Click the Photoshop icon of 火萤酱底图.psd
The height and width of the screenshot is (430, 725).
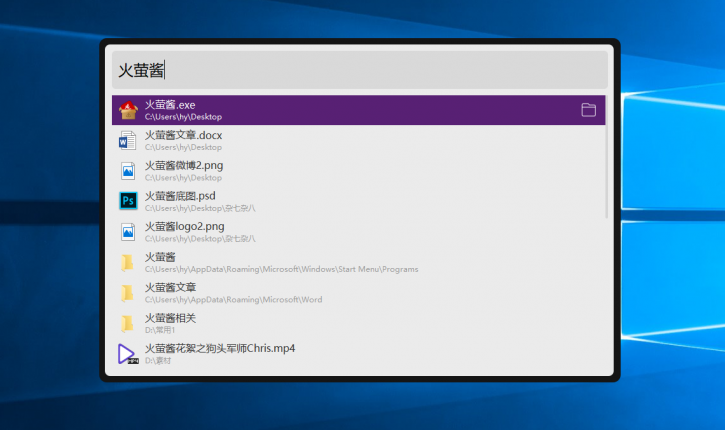point(128,201)
